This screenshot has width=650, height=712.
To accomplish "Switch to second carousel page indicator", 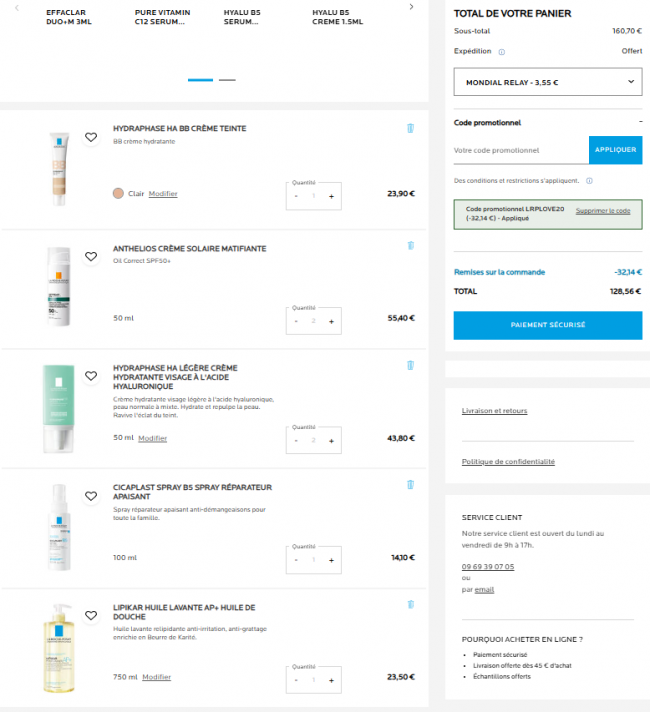I will (227, 80).
